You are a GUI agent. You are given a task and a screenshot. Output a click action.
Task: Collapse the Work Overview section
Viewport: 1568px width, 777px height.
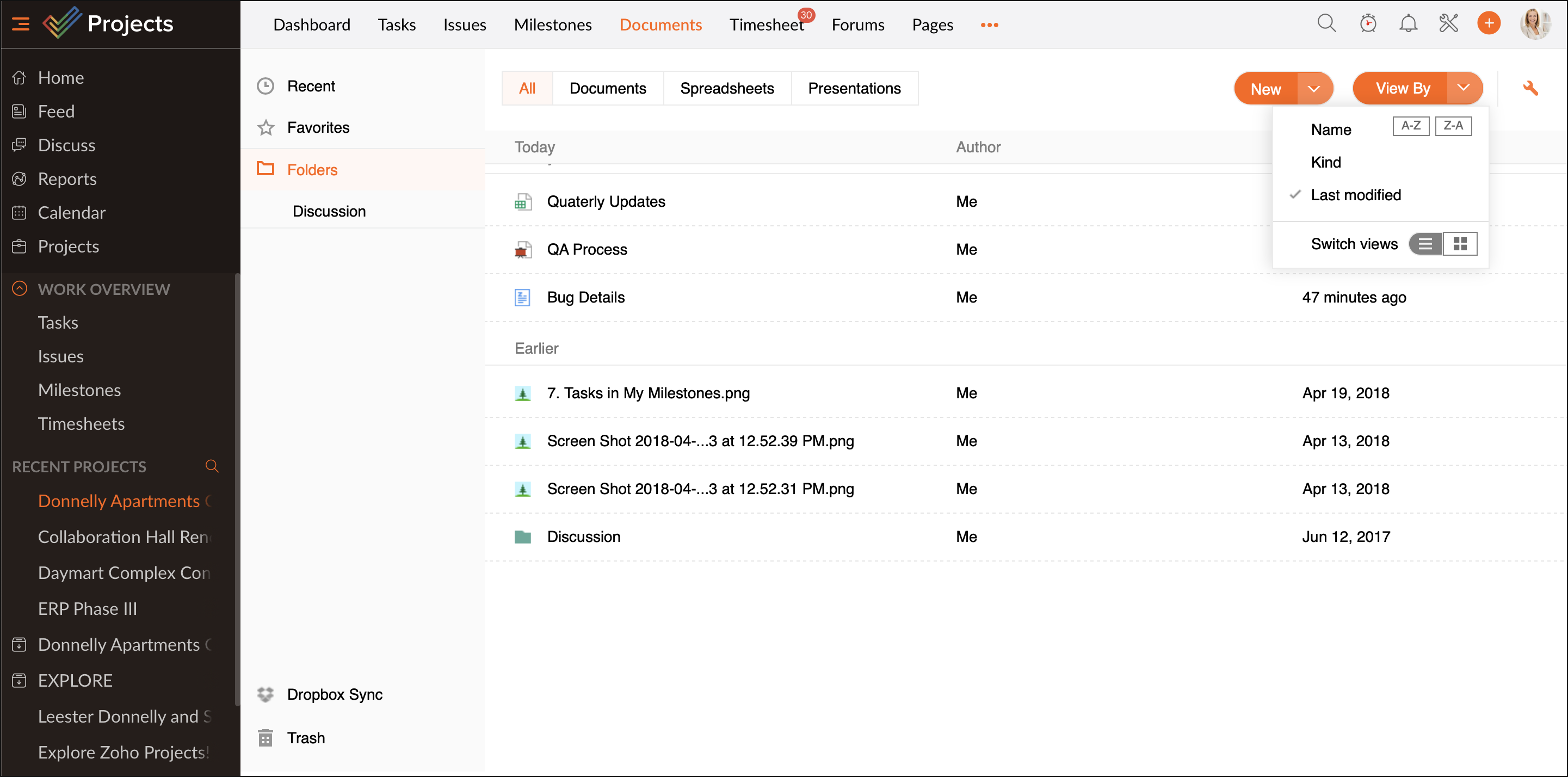[20, 288]
